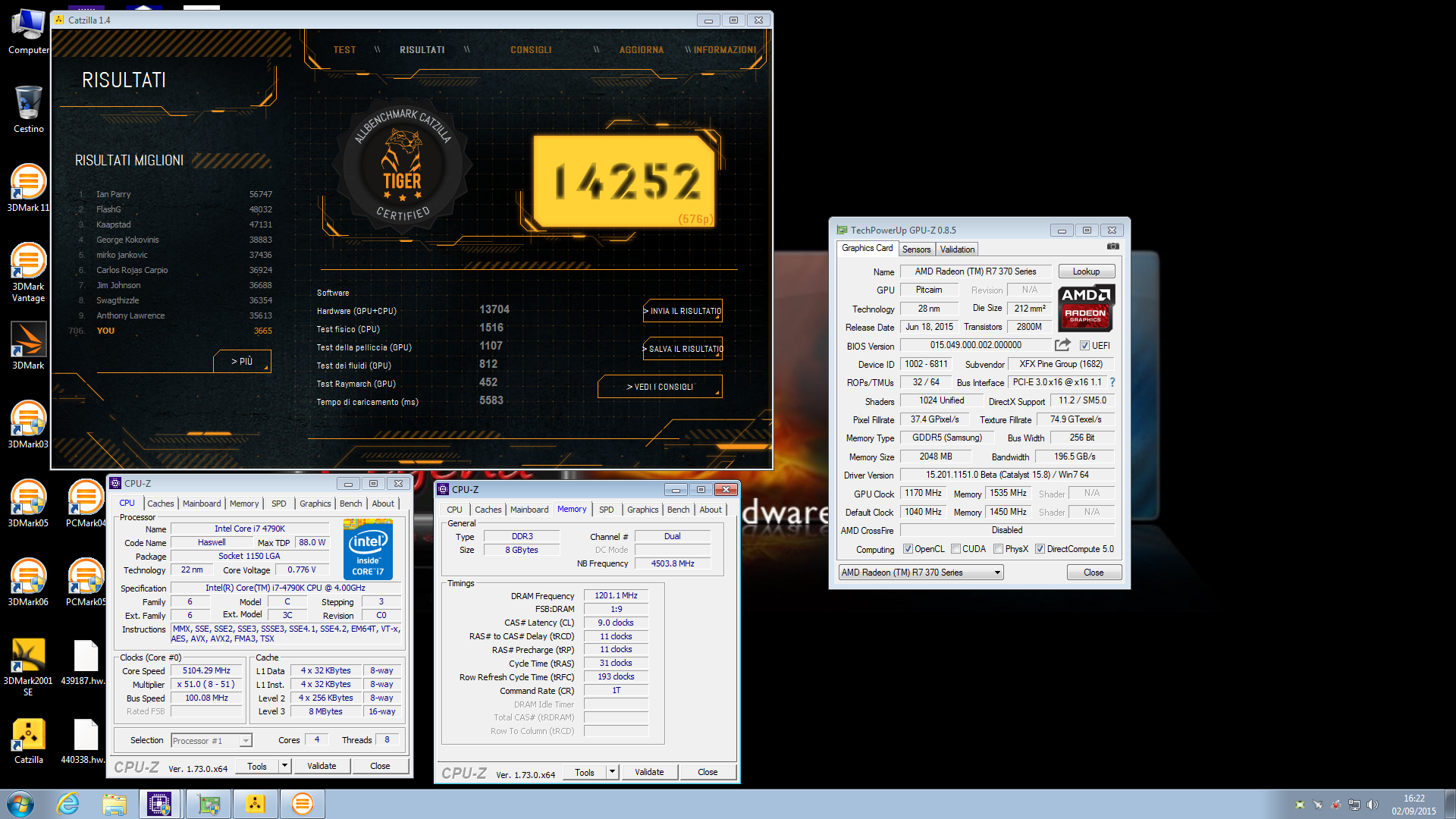The width and height of the screenshot is (1456, 819).
Task: Switch to Catzilla in the taskbar
Action: click(255, 804)
